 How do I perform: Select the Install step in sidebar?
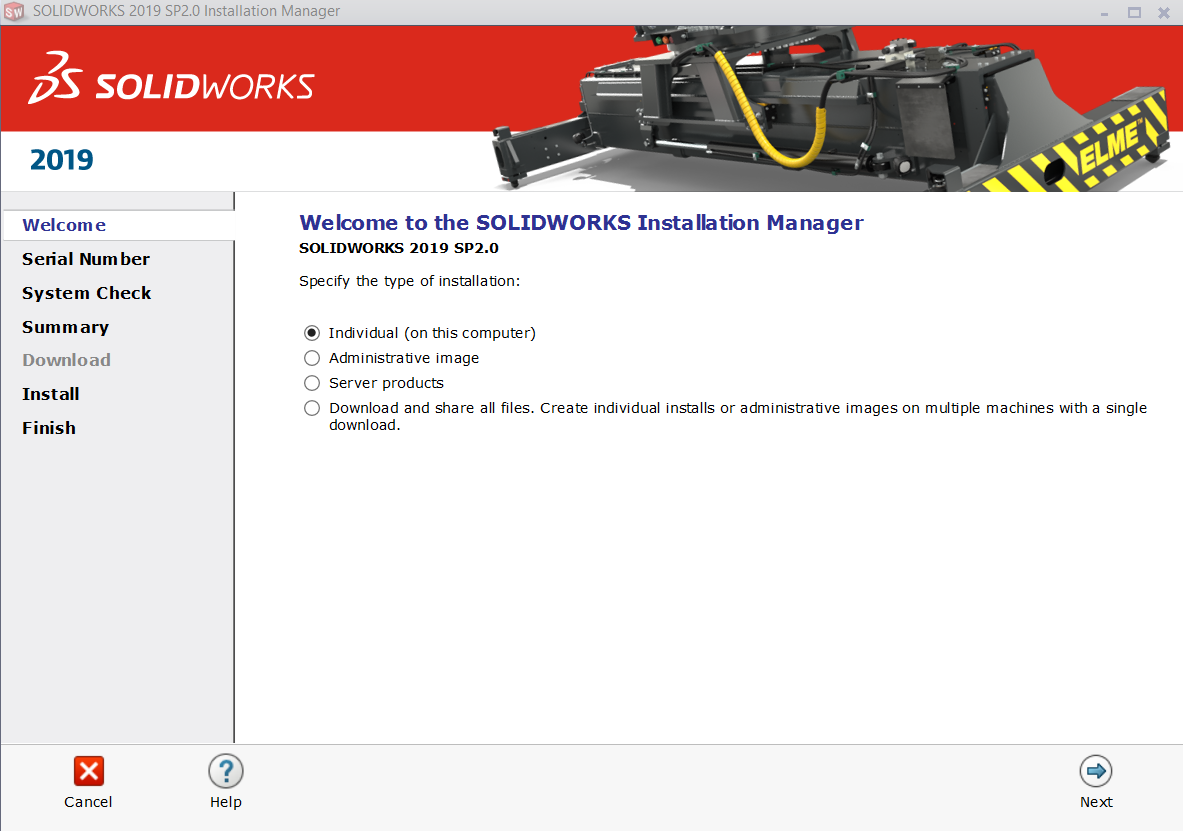tap(51, 394)
